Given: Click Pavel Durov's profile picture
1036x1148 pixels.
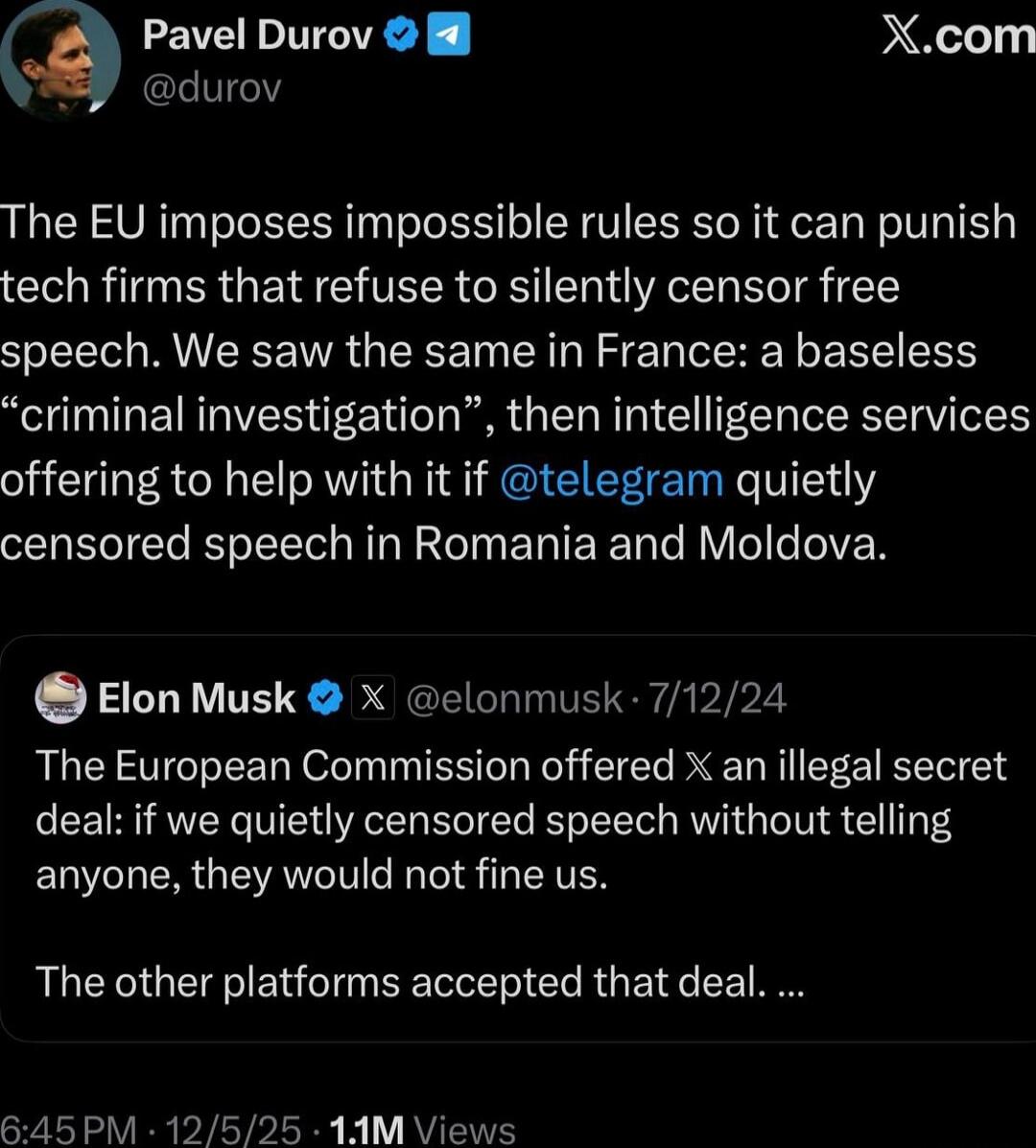Looking at the screenshot, I should pos(59,59).
